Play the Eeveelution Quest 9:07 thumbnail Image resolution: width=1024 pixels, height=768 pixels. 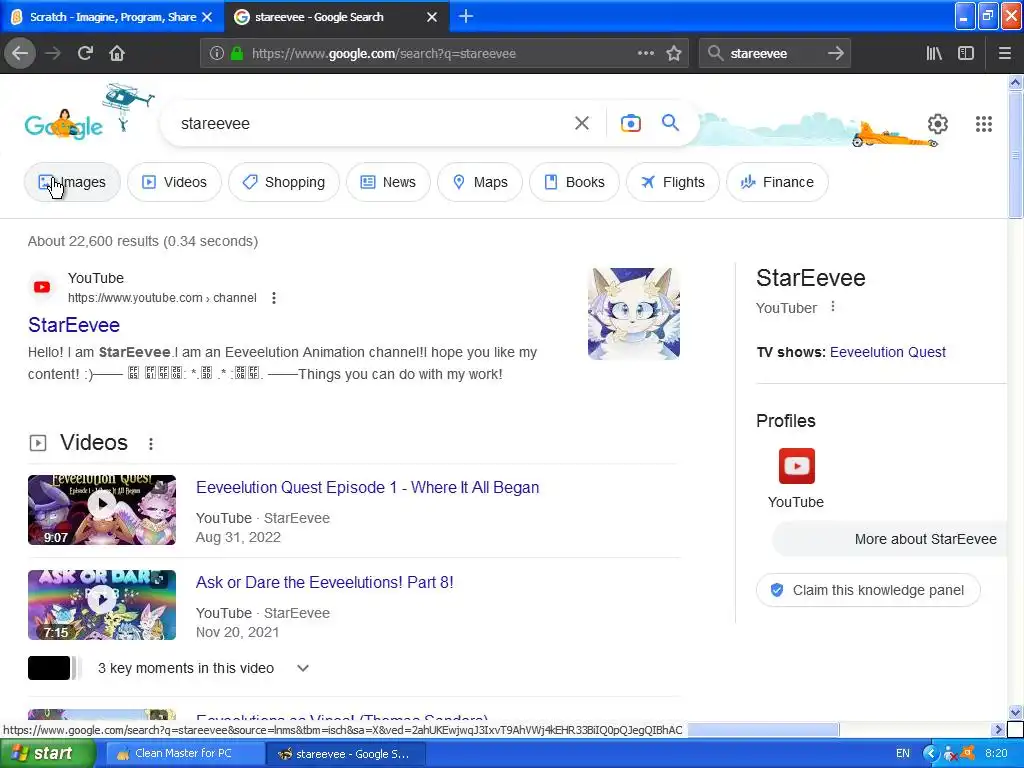(x=102, y=510)
